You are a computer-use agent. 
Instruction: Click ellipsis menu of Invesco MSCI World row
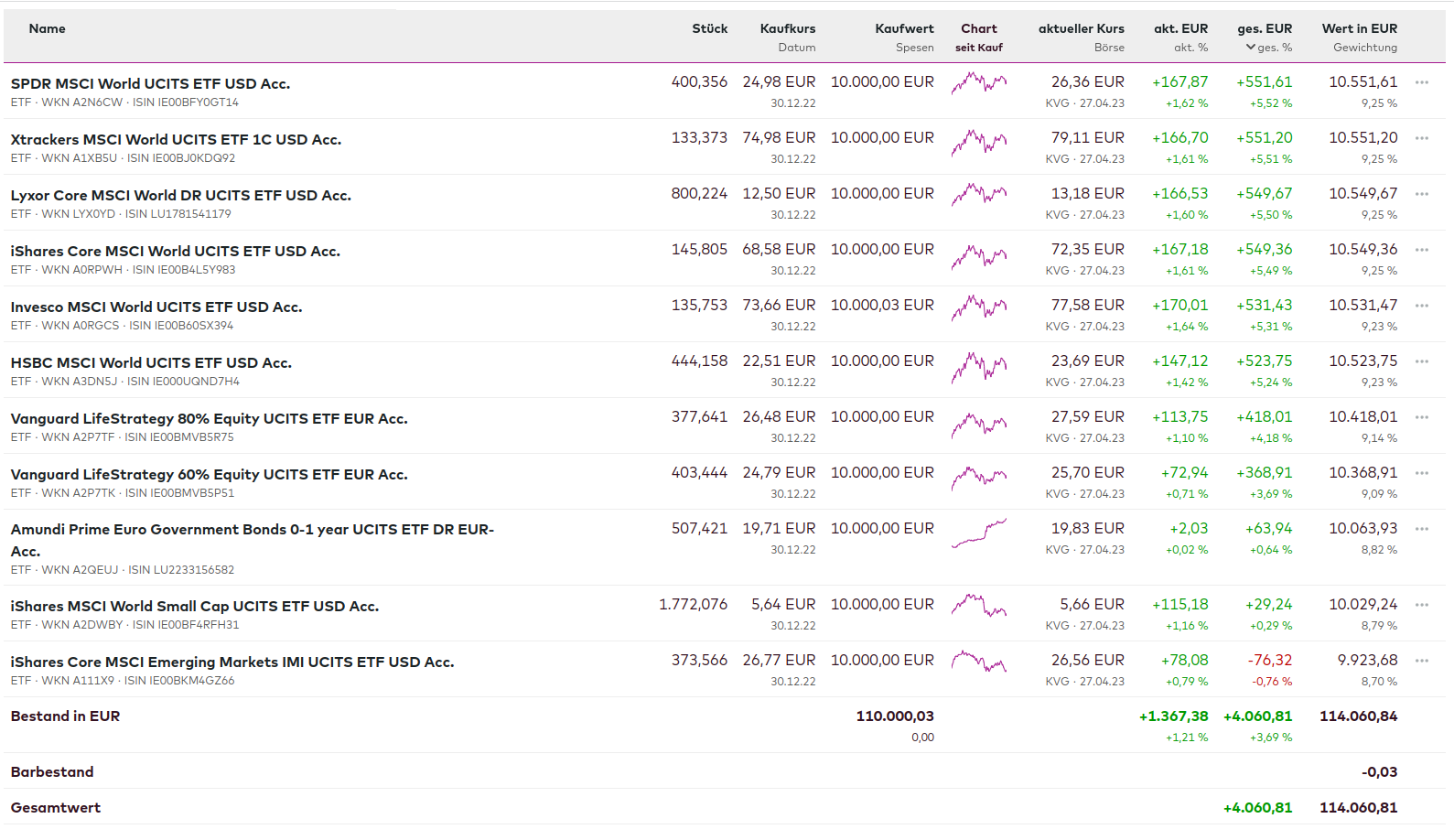point(1421,306)
